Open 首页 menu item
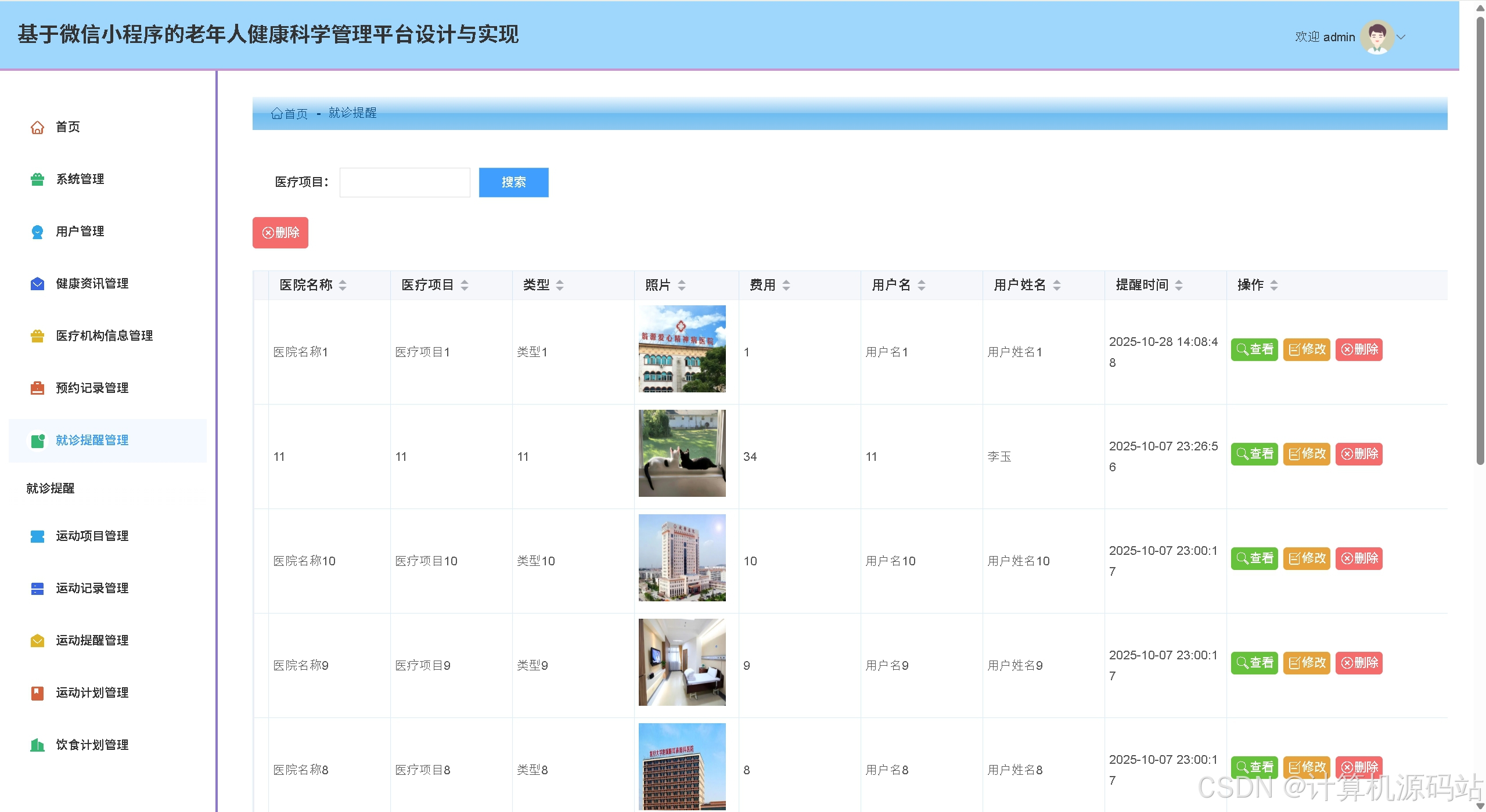This screenshot has height=812, width=1486. pyautogui.click(x=107, y=127)
